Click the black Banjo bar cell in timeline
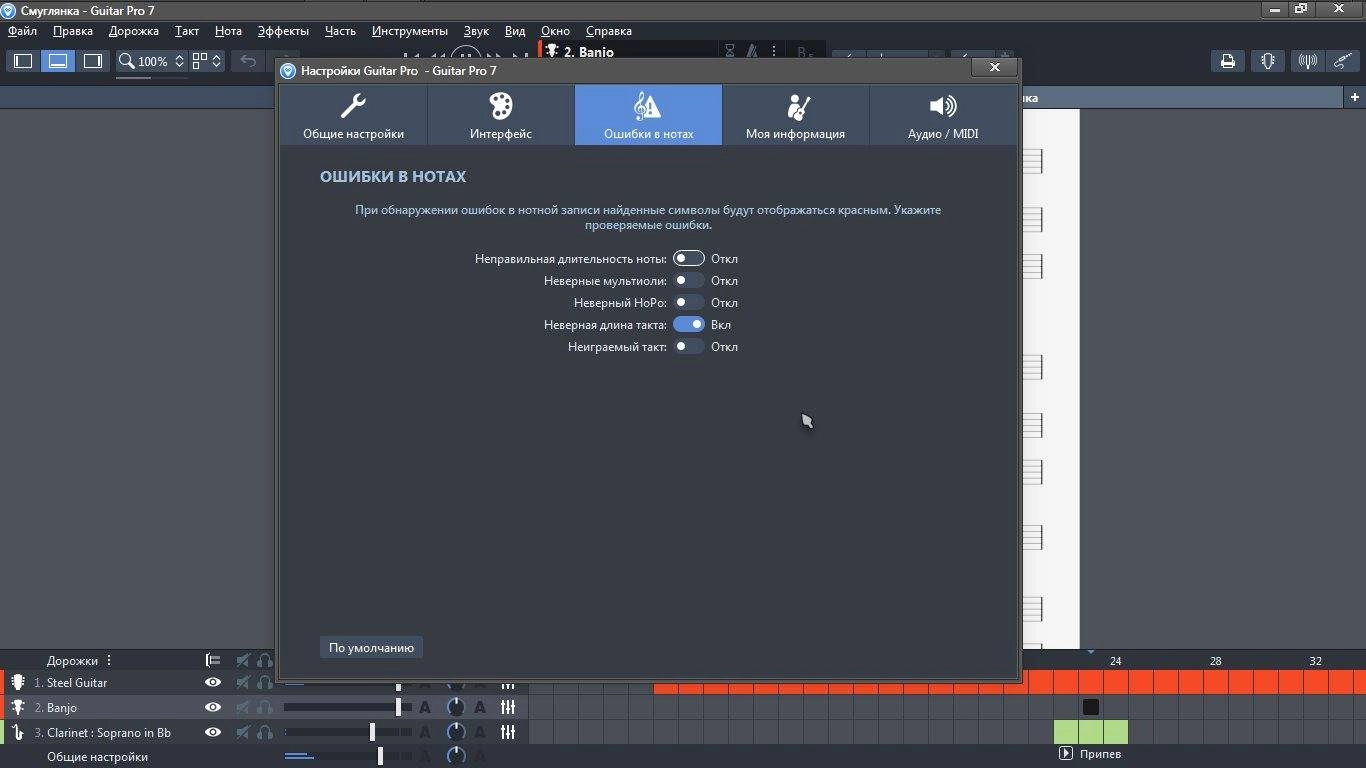 [1091, 707]
